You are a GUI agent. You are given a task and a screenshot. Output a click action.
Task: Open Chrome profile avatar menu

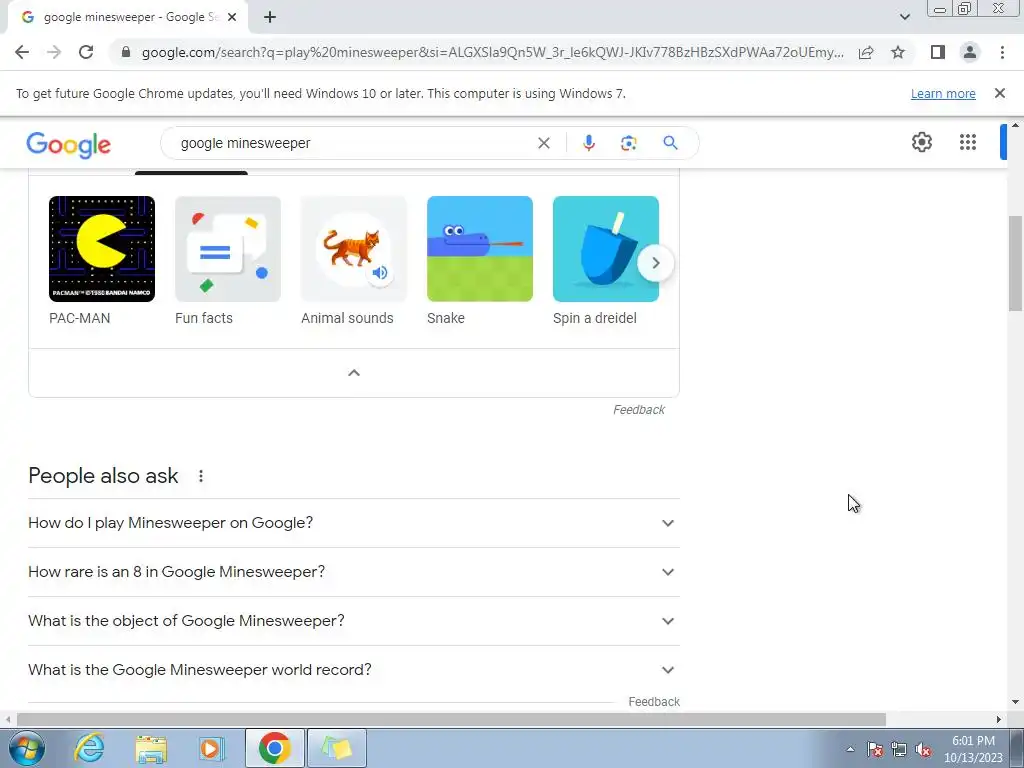tap(970, 52)
